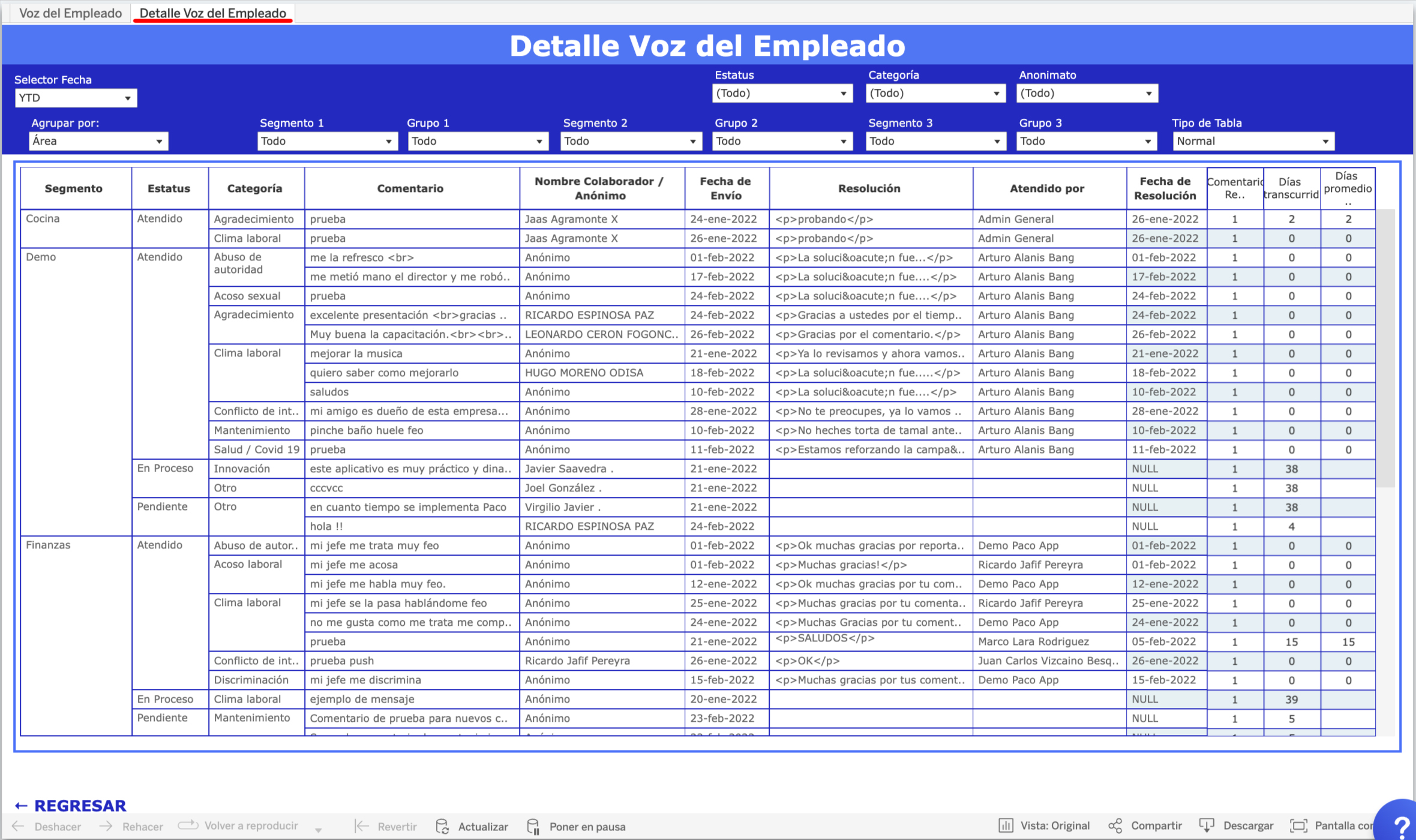Open the Selector Fecha YTD dropdown

[76, 98]
